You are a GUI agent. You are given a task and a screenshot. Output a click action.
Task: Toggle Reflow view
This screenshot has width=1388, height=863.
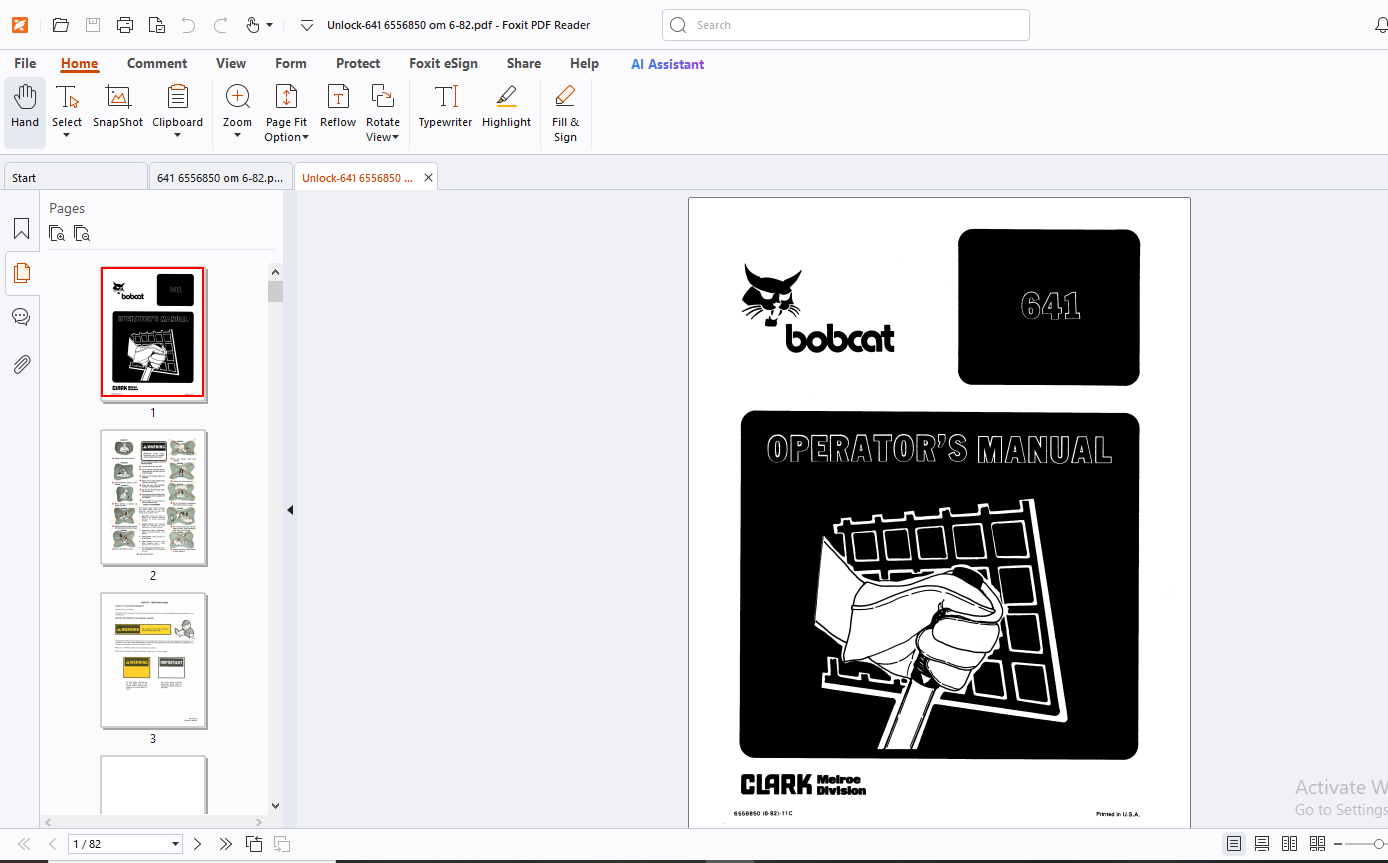tap(338, 106)
